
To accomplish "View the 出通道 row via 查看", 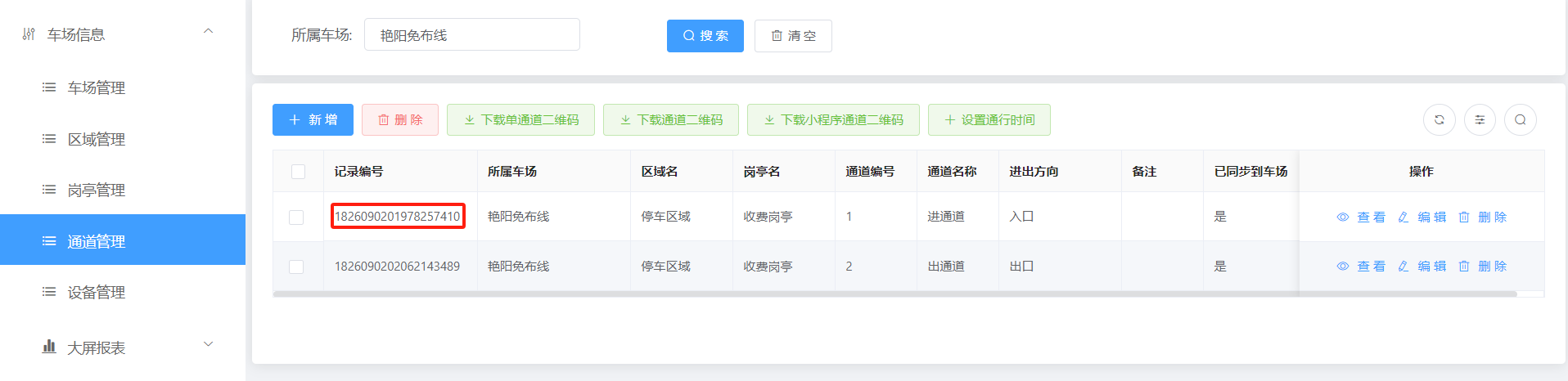I will (x=1361, y=266).
